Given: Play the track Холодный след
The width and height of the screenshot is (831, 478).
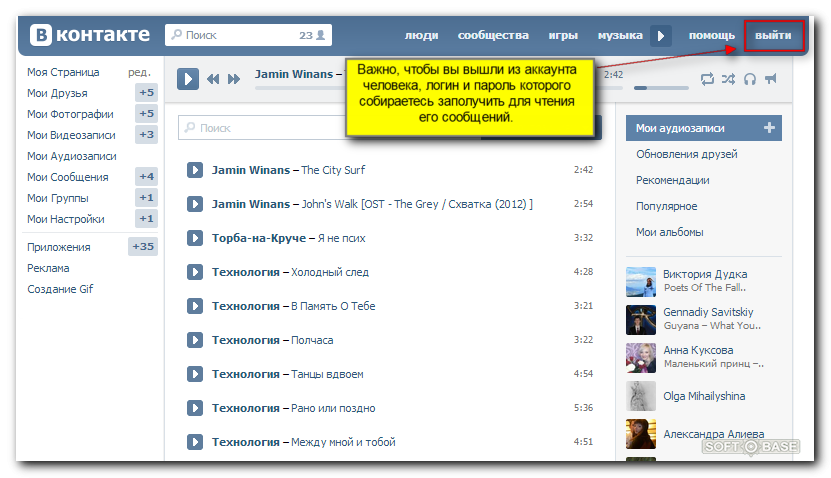Looking at the screenshot, I should pos(195,272).
